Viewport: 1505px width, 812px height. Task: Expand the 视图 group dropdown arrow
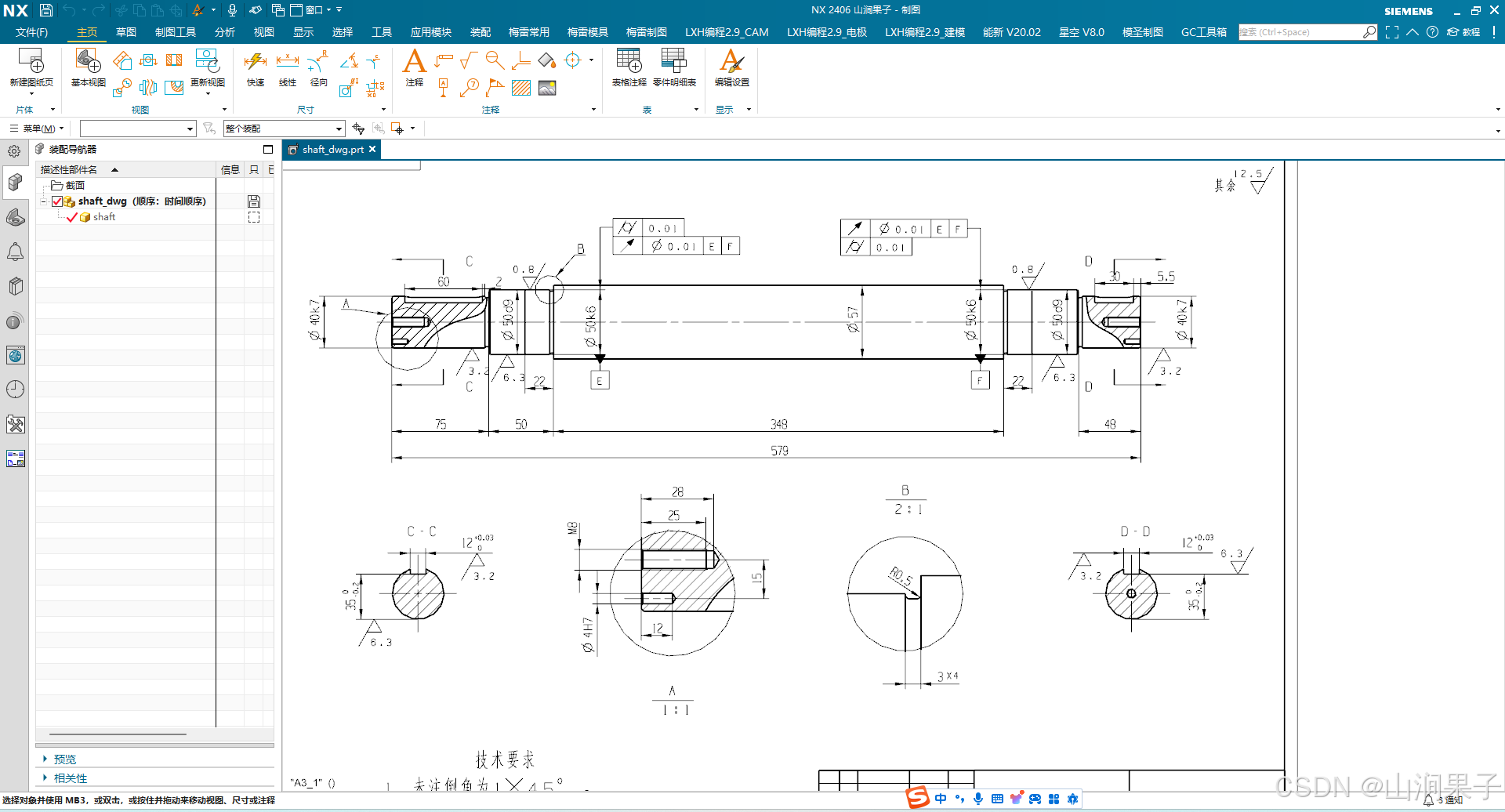click(x=224, y=110)
